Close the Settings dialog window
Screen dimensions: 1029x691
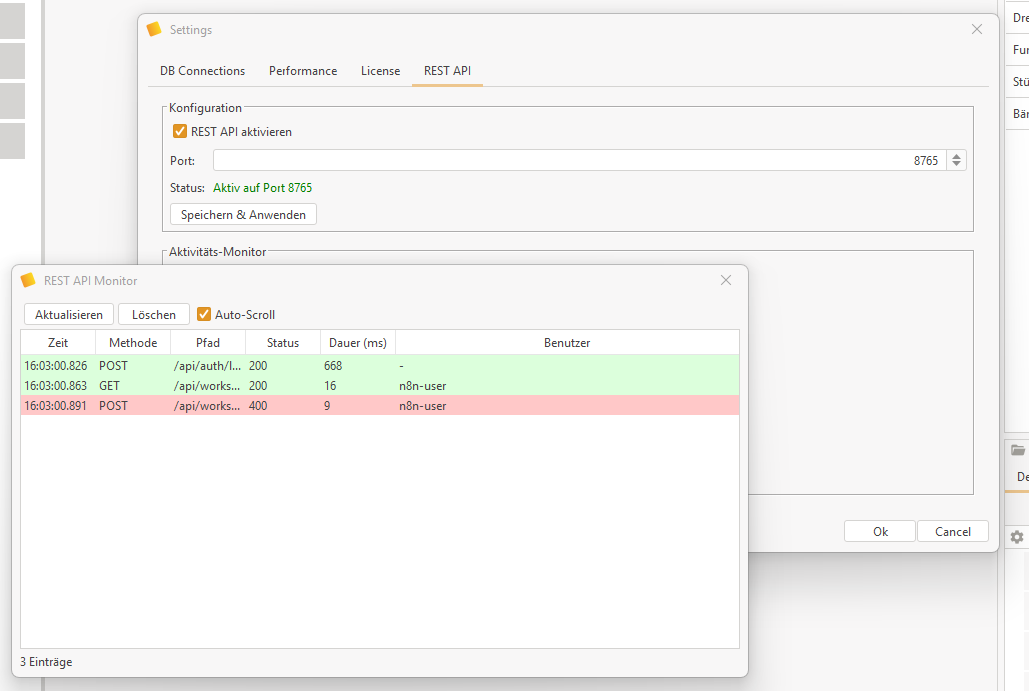pos(977,29)
